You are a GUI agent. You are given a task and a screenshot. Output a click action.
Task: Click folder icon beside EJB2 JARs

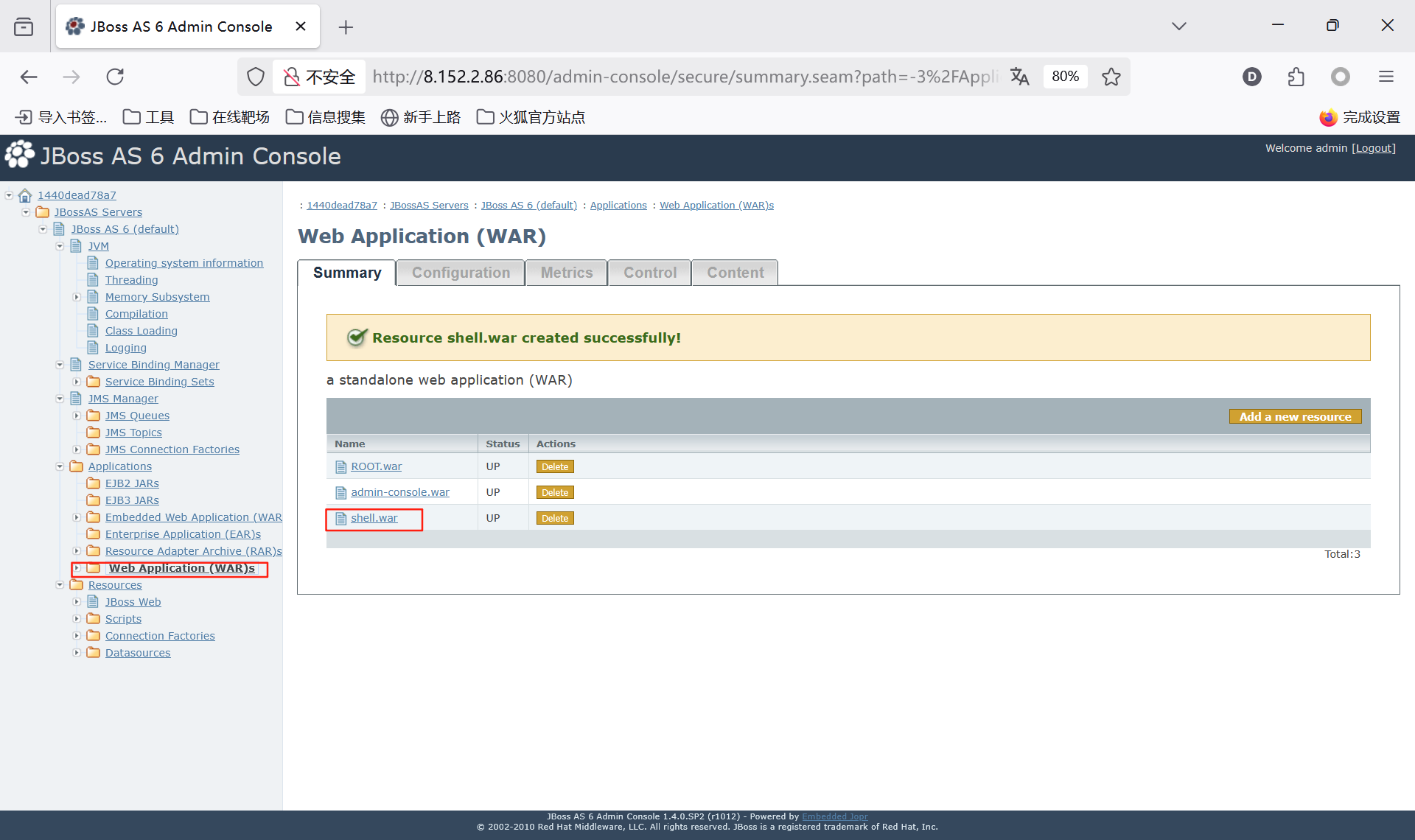point(94,483)
